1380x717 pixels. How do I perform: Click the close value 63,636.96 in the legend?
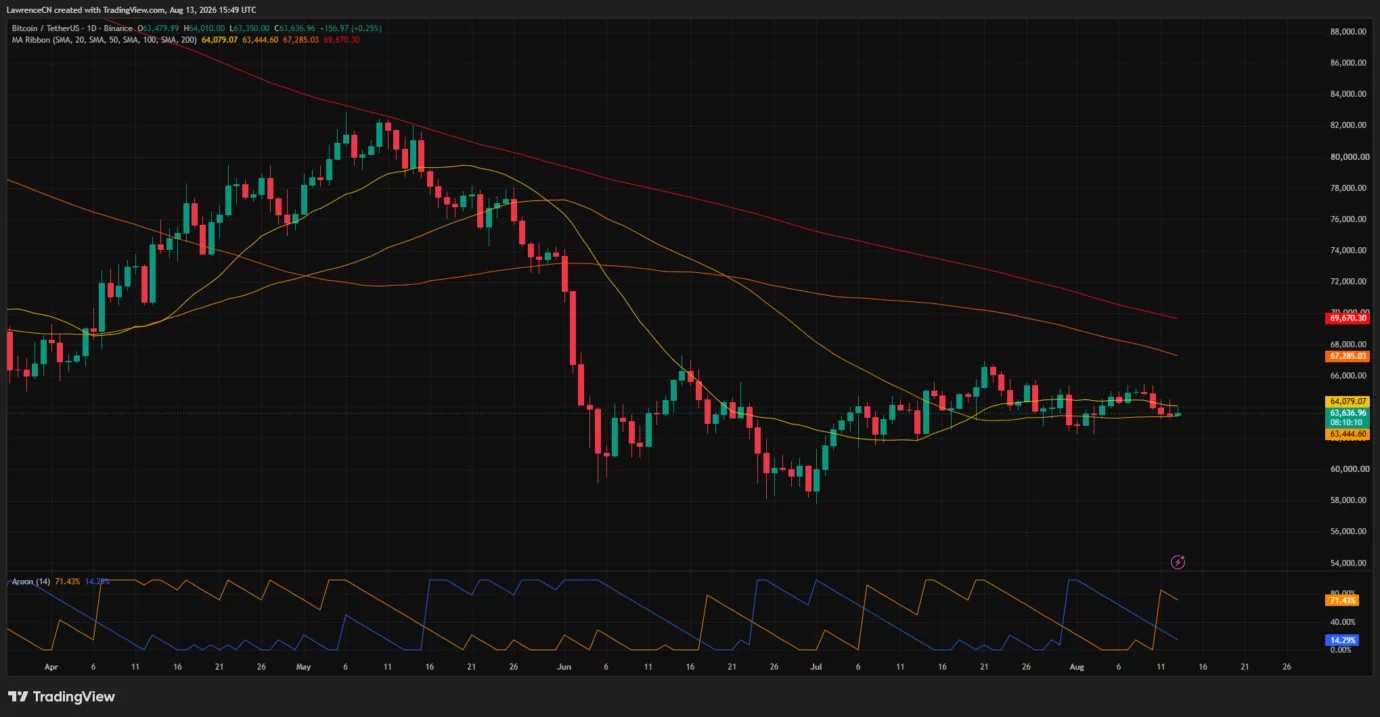pyautogui.click(x=297, y=28)
